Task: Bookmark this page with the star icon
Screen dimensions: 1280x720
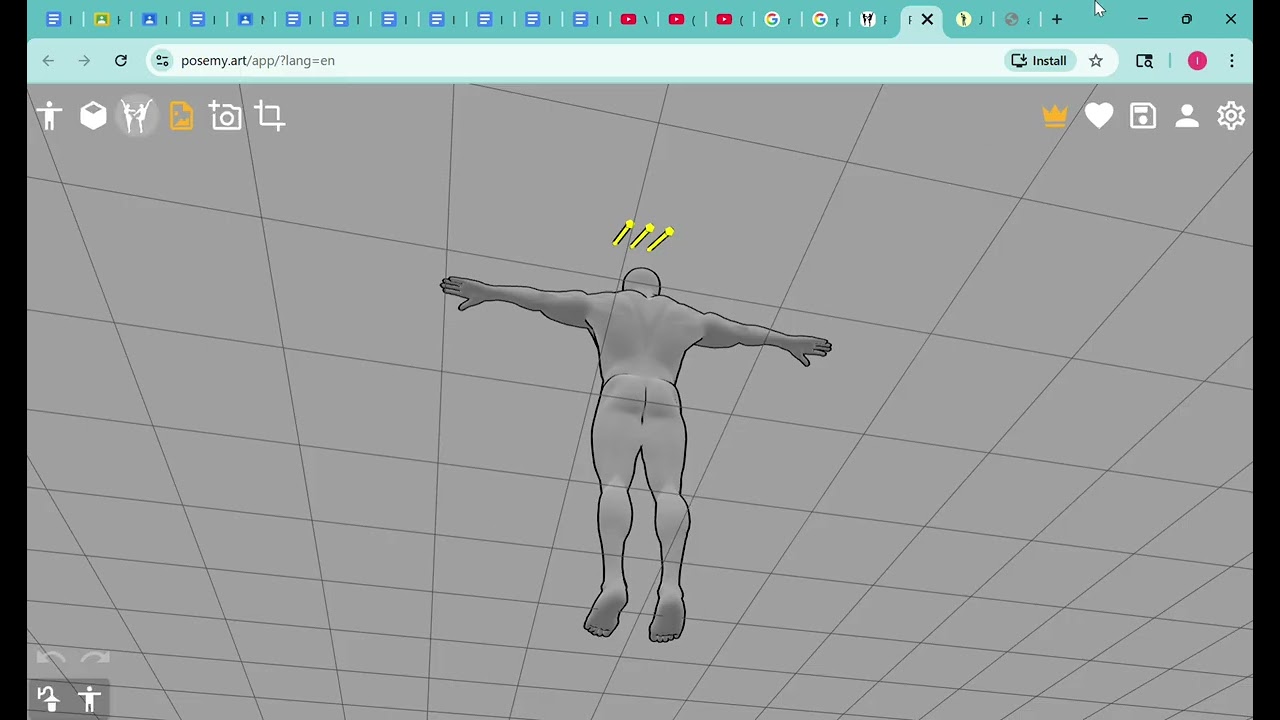Action: (1096, 61)
